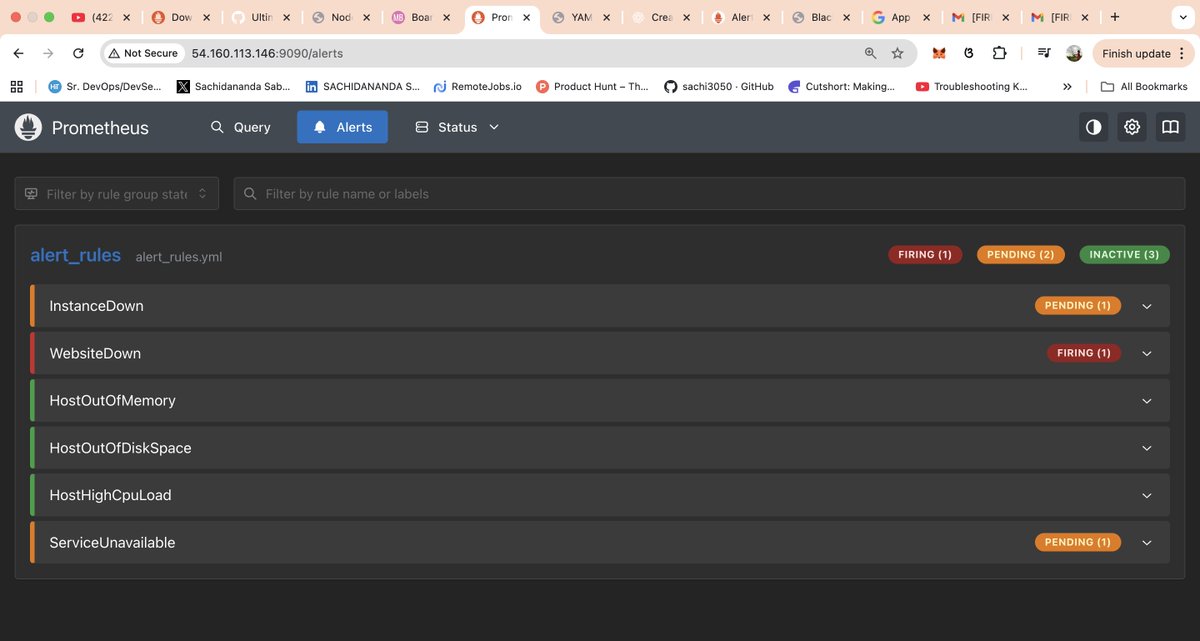Show more bookmarks overflow chevron
The width and height of the screenshot is (1200, 641).
(1068, 87)
